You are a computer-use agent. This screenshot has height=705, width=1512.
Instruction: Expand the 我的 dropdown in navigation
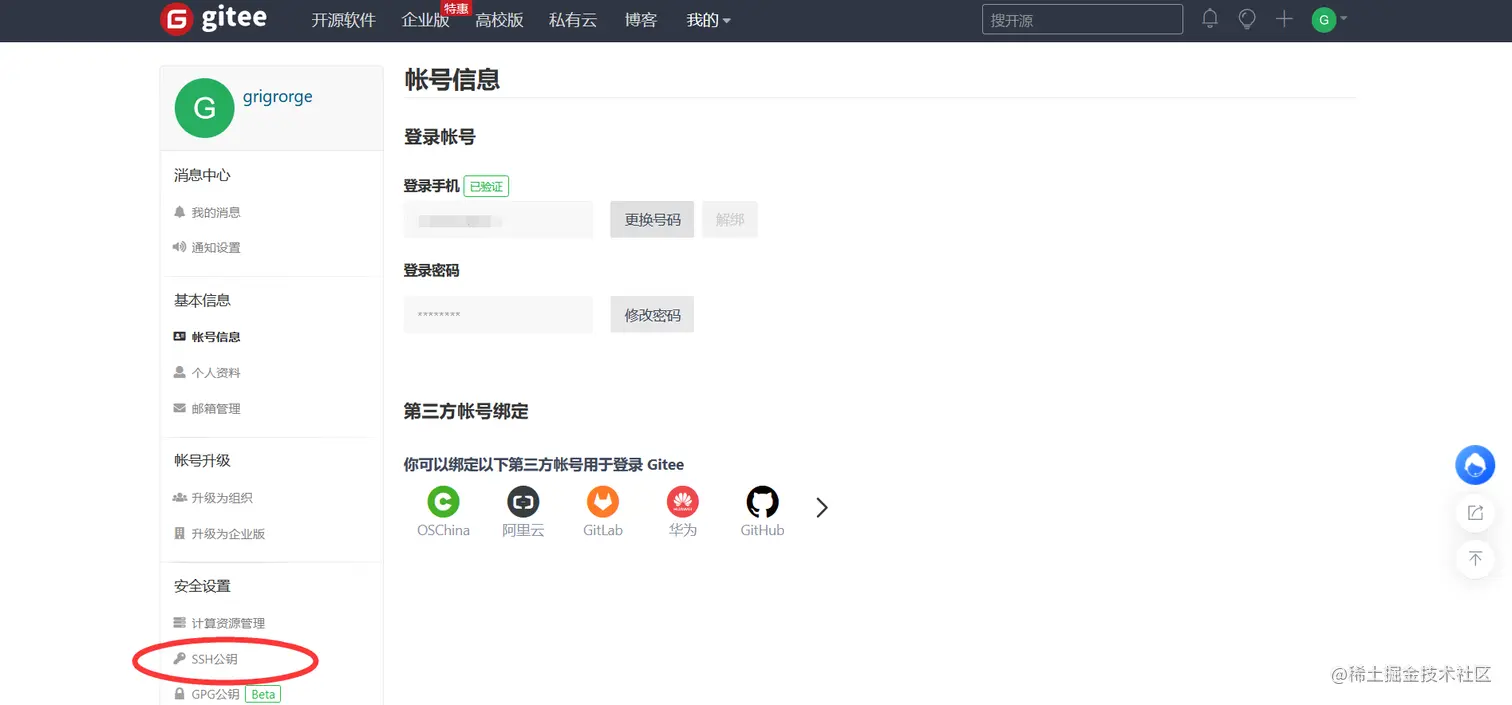point(708,20)
